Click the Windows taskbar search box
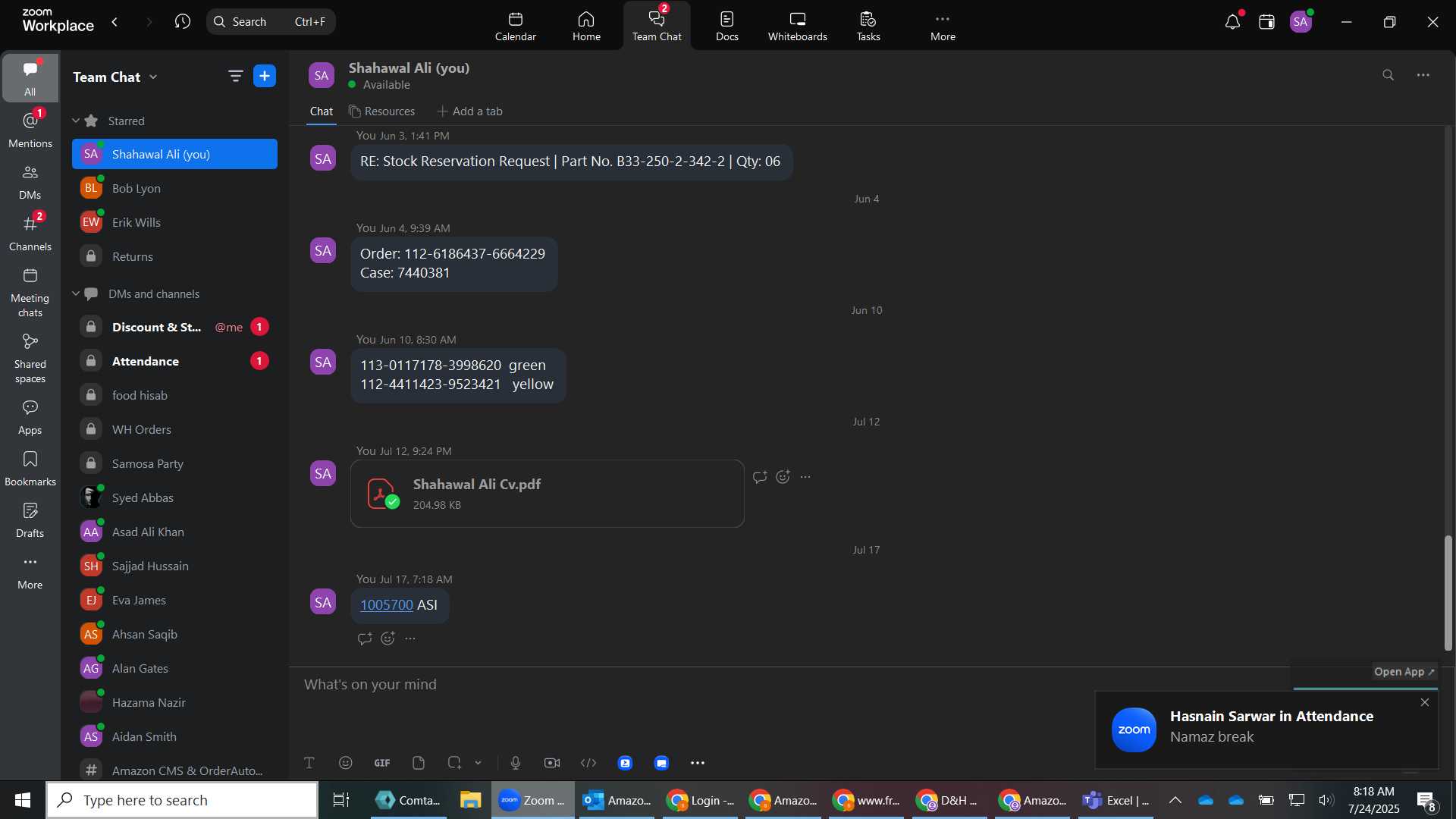The height and width of the screenshot is (819, 1456). [182, 800]
